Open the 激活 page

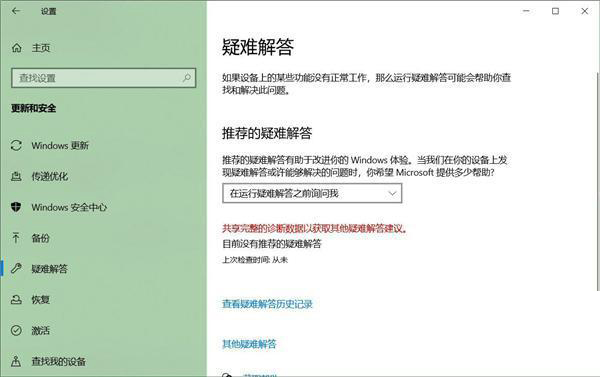[41, 330]
